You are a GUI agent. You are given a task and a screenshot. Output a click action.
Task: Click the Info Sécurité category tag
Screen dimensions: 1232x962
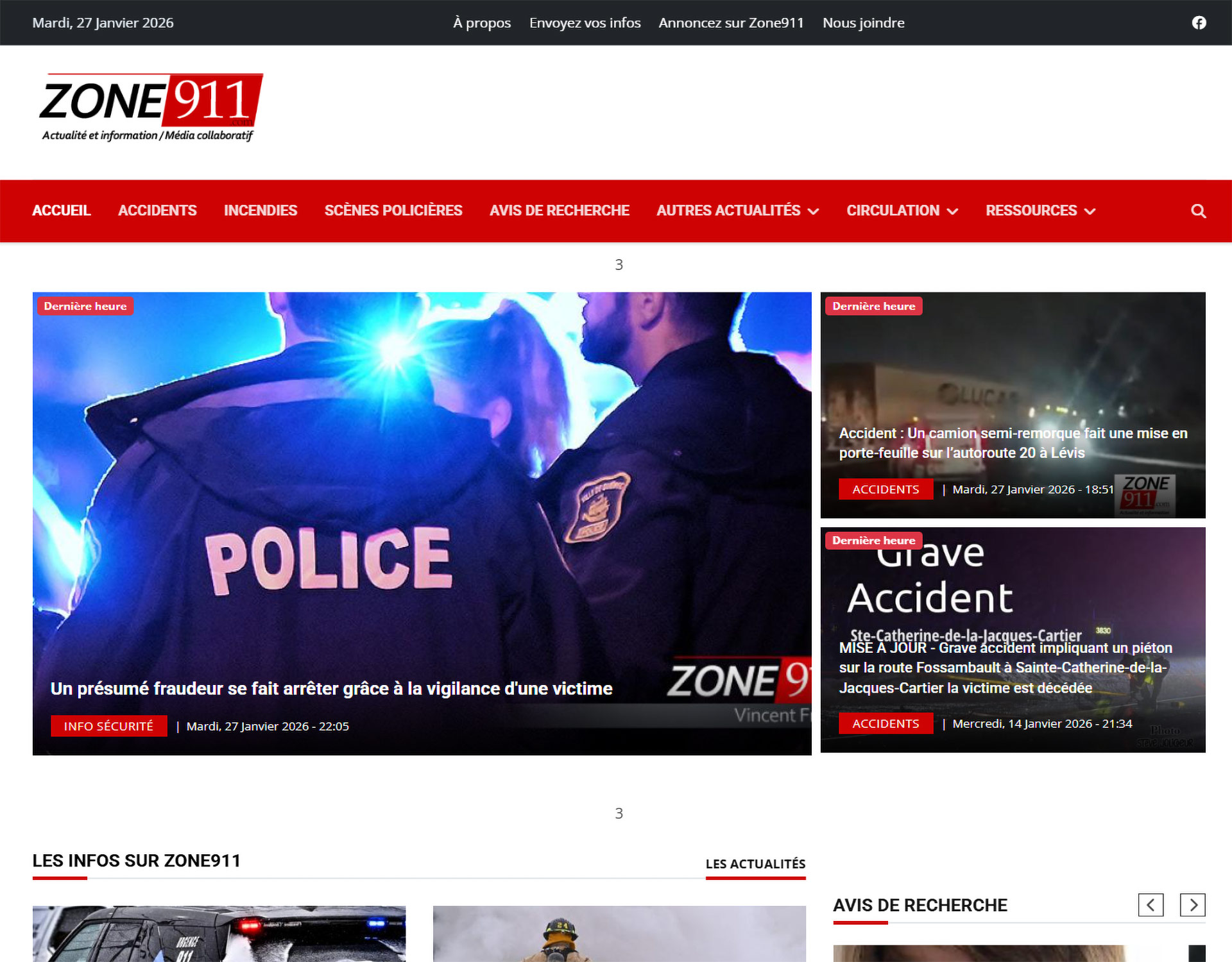click(x=108, y=726)
